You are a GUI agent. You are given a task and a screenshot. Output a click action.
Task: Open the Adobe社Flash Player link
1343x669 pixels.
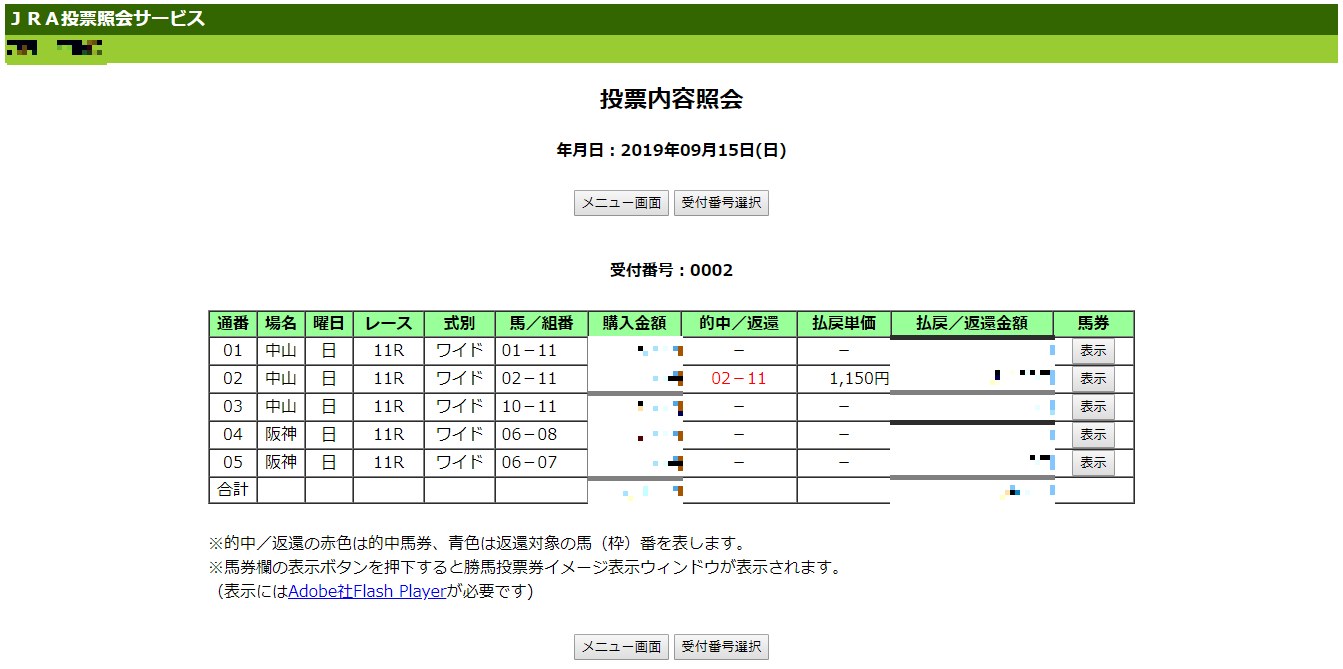366,591
